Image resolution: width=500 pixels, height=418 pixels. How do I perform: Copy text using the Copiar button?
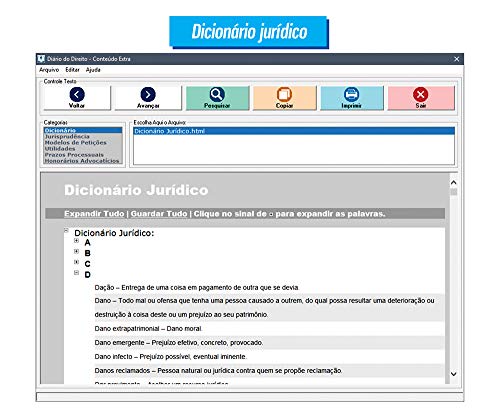285,98
